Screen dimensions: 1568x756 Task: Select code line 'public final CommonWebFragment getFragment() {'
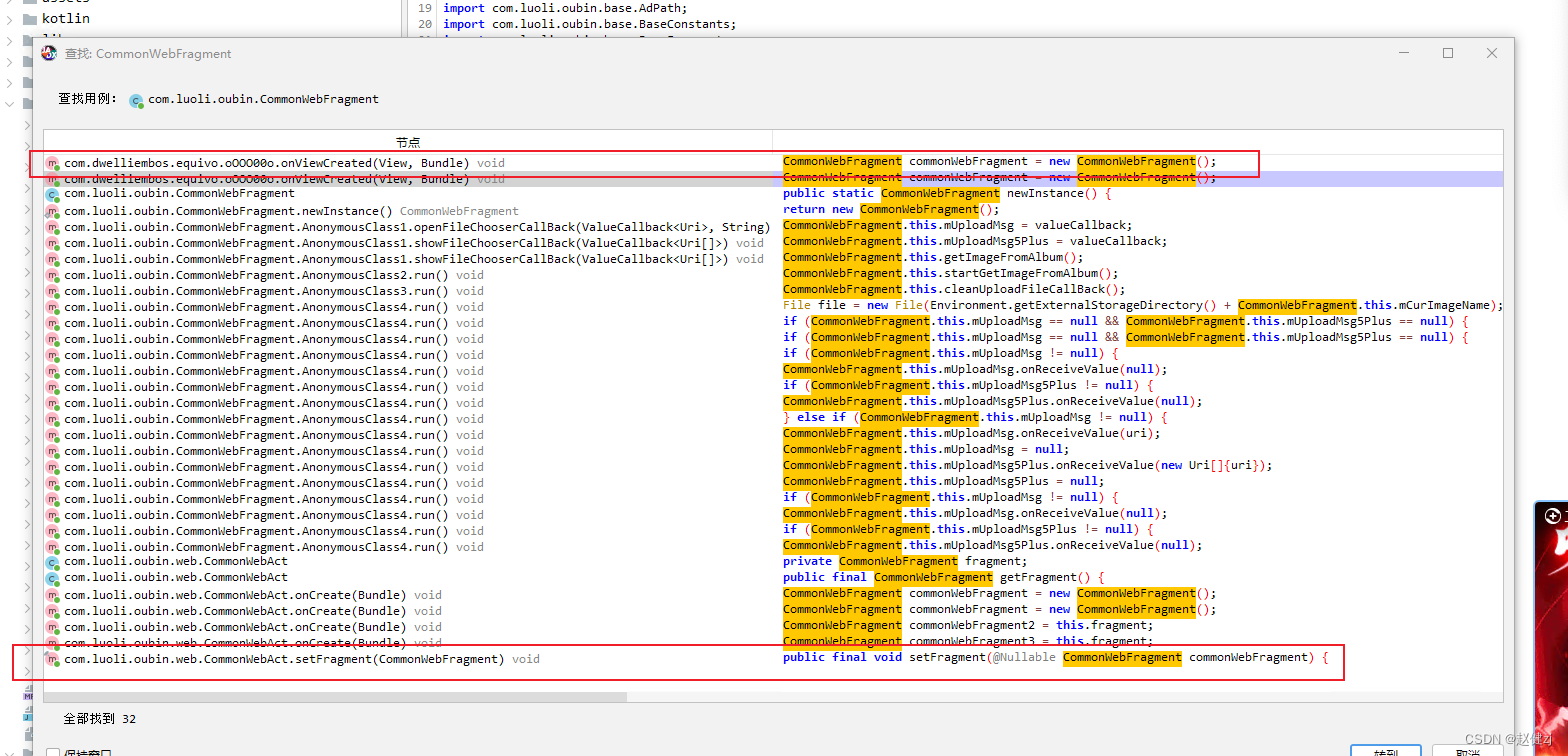pyautogui.click(x=944, y=577)
